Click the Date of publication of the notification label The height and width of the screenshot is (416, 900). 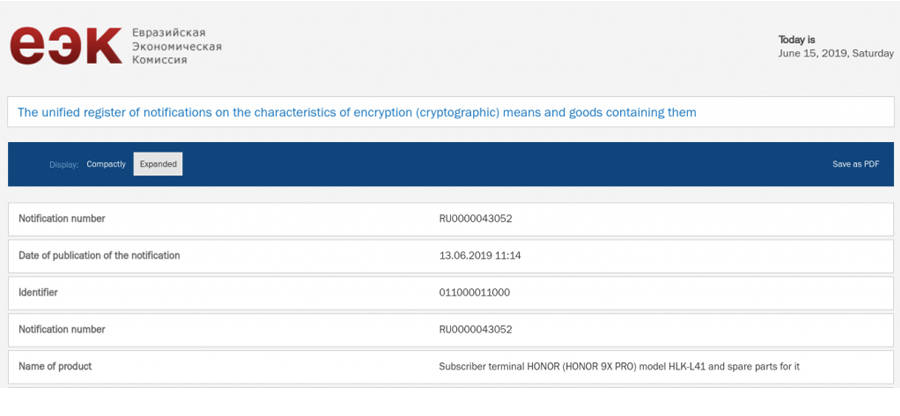[99, 255]
